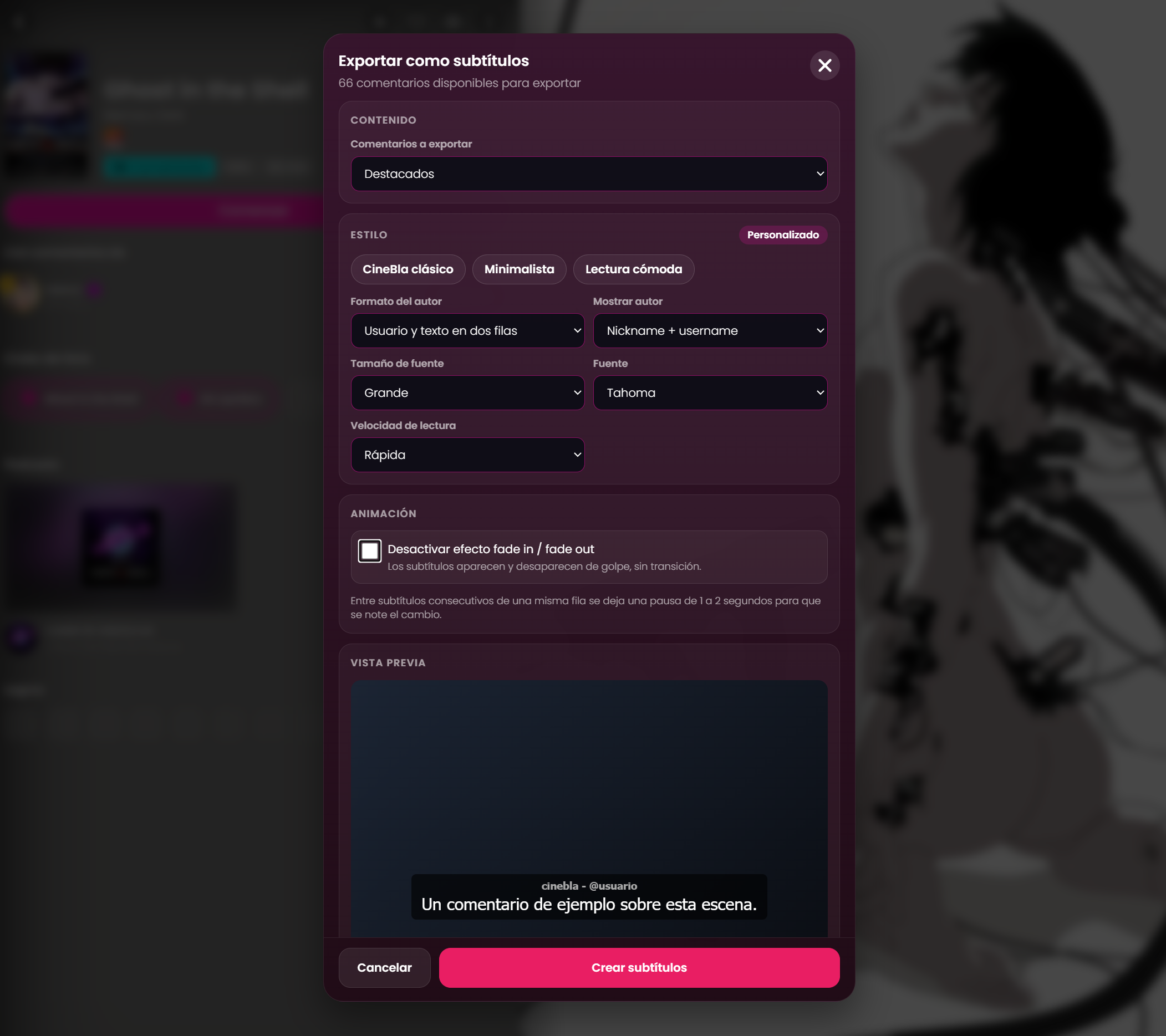Expand the Mostrar autor dropdown

coord(710,331)
